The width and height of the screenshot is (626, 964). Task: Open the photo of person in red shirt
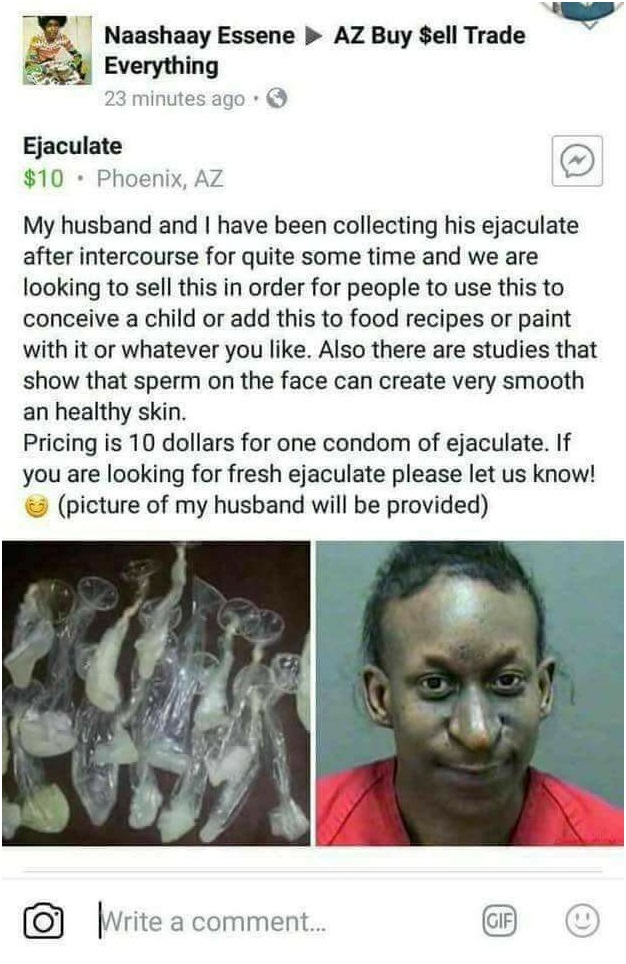pyautogui.click(x=470, y=693)
